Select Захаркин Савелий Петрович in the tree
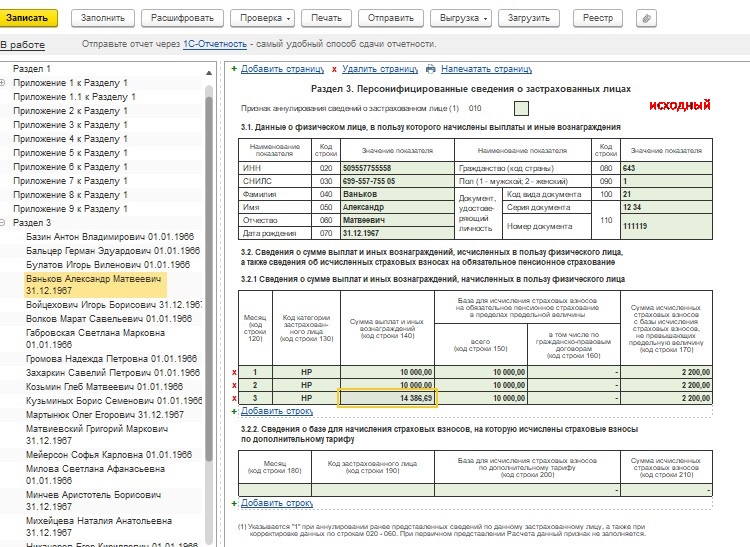 113,372
